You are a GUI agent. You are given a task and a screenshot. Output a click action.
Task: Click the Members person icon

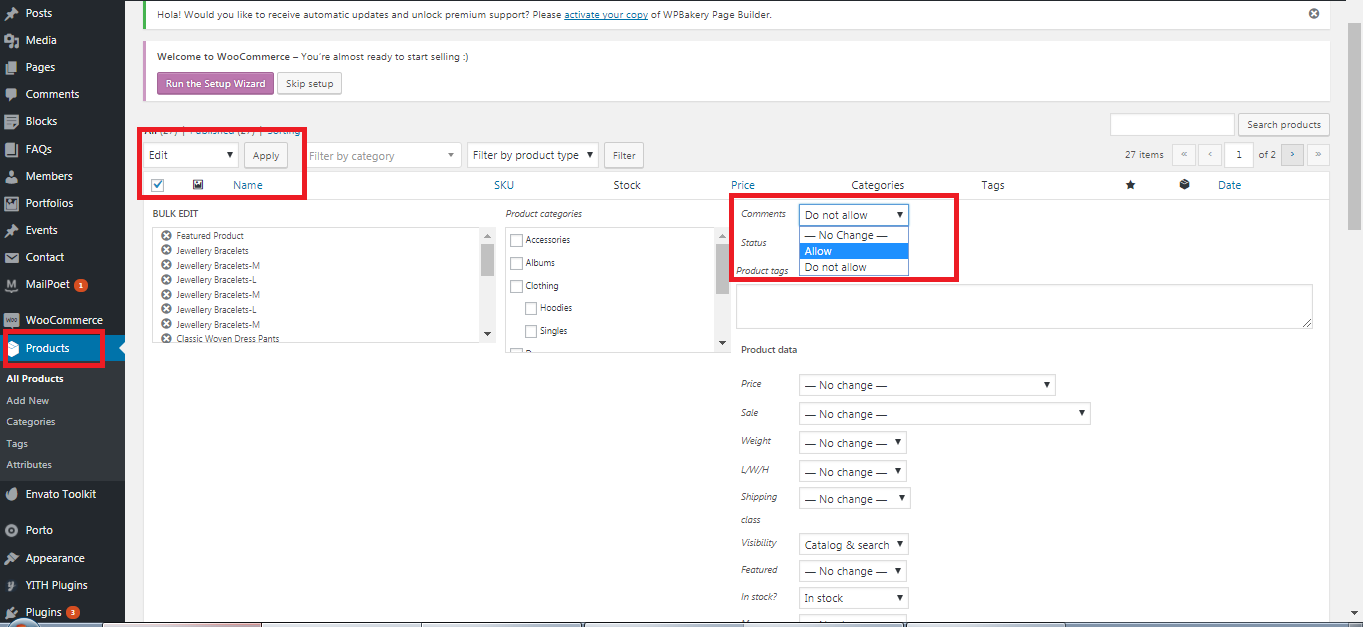coord(11,176)
